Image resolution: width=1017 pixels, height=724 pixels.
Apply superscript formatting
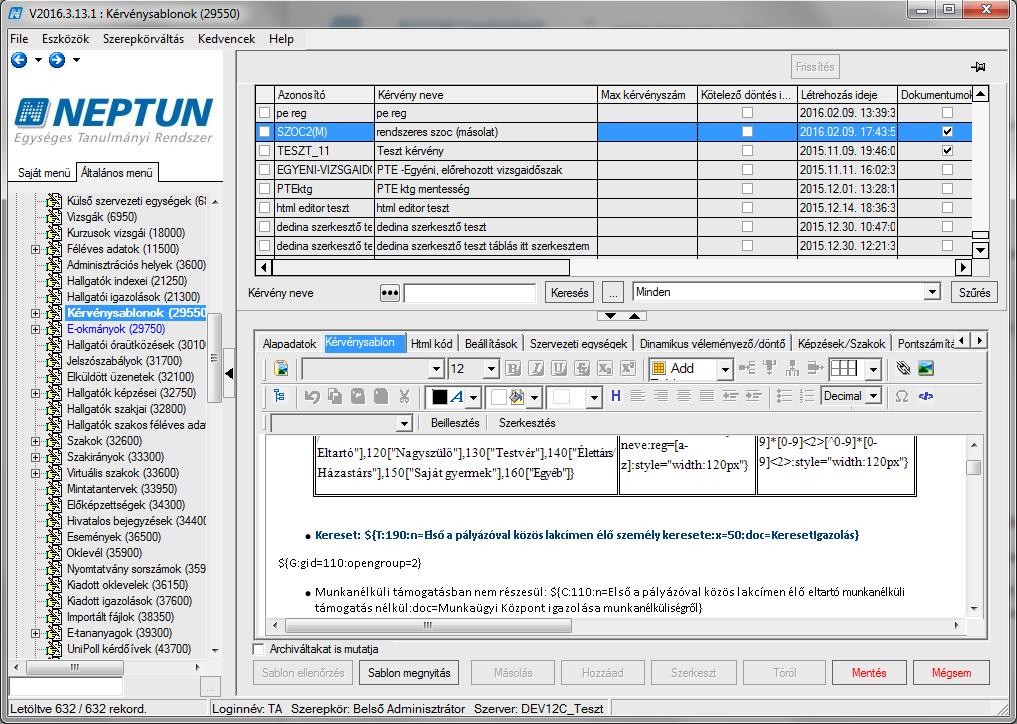[627, 368]
